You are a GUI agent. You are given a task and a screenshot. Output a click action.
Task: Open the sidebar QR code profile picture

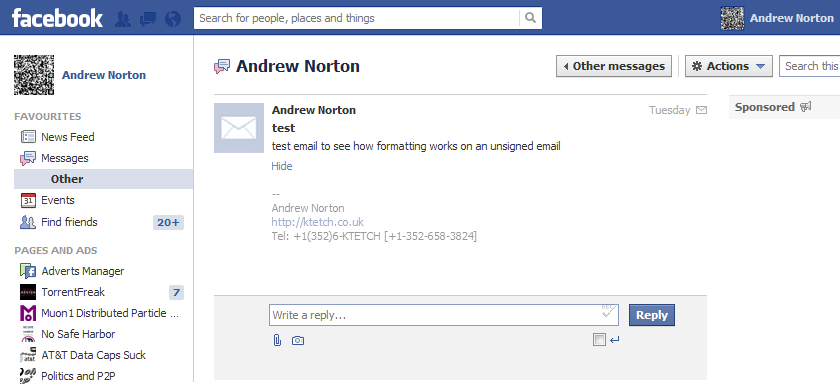point(34,75)
